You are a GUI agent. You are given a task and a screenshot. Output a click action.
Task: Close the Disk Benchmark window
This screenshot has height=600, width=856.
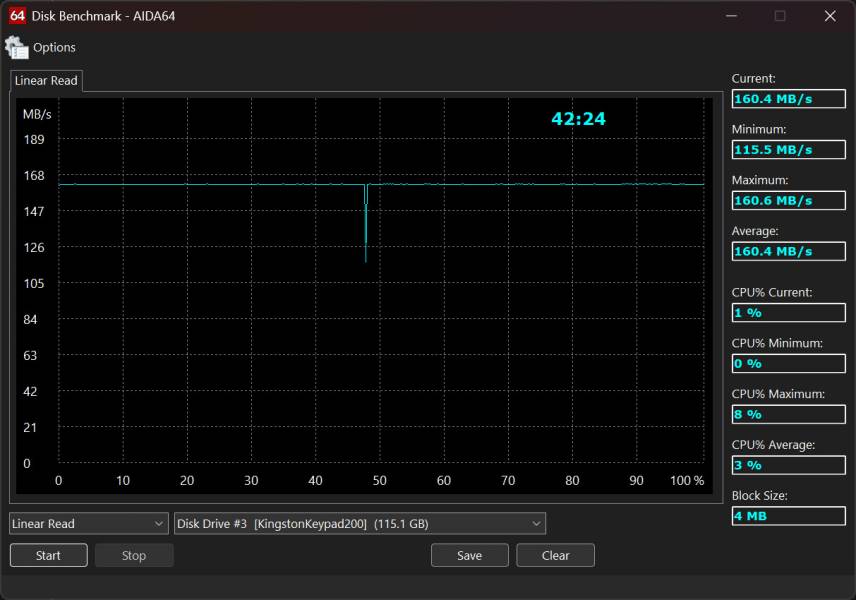tap(830, 16)
